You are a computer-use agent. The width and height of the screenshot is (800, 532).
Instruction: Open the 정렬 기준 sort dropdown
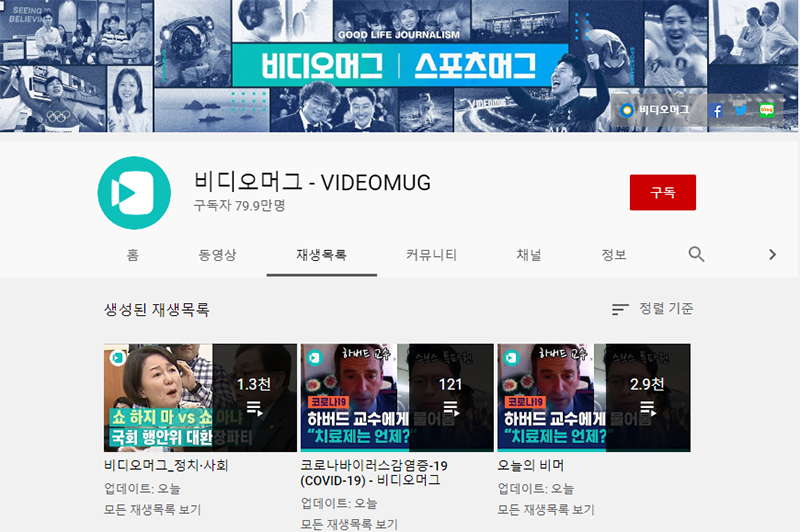(653, 309)
